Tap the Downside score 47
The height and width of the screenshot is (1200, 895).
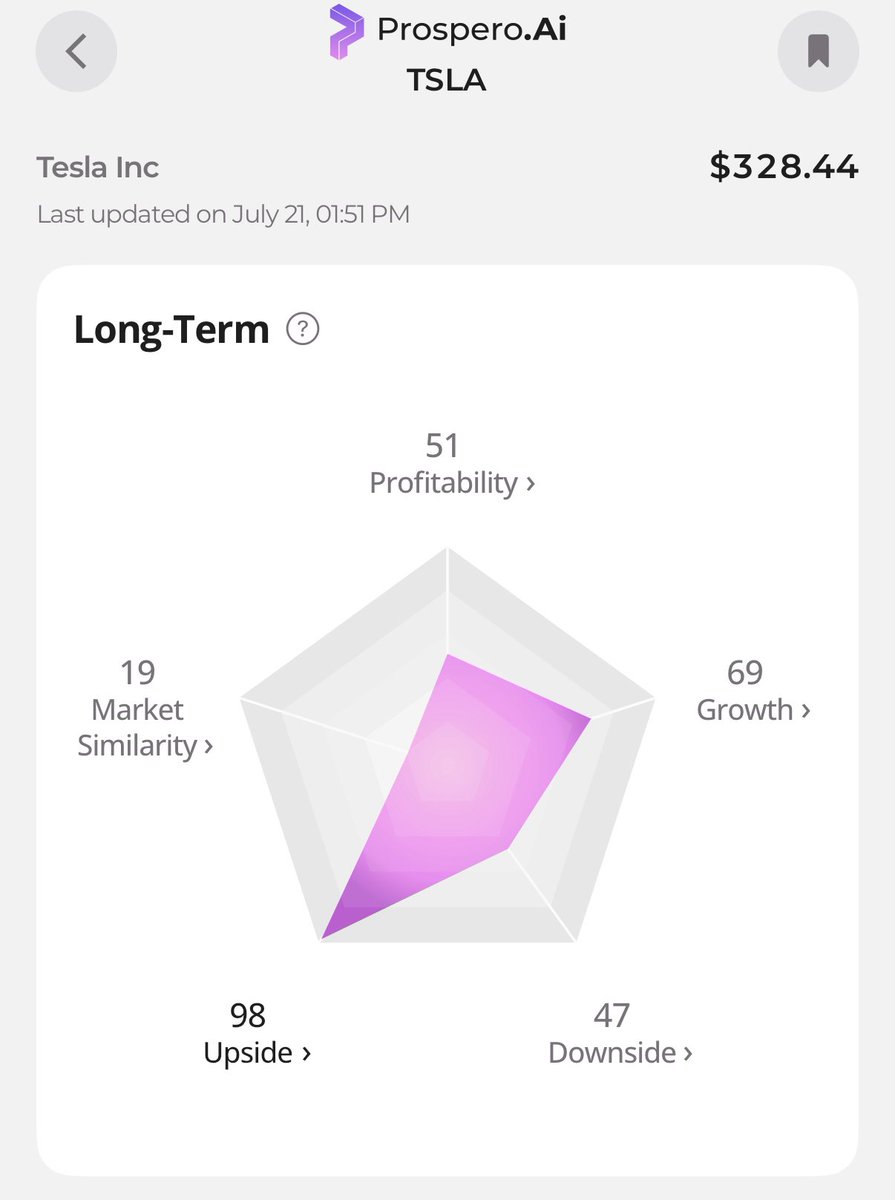611,1016
